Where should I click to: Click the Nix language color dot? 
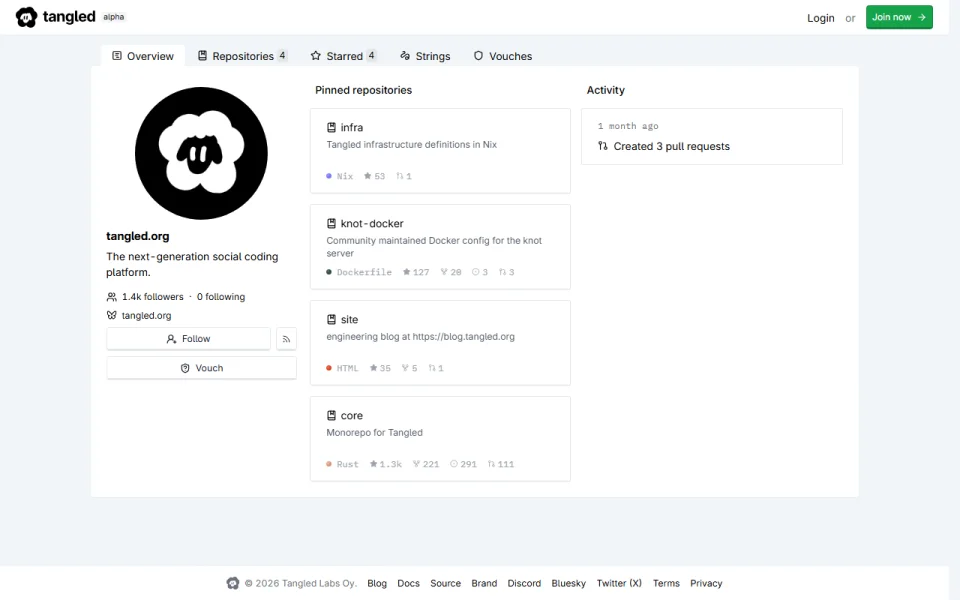point(329,176)
